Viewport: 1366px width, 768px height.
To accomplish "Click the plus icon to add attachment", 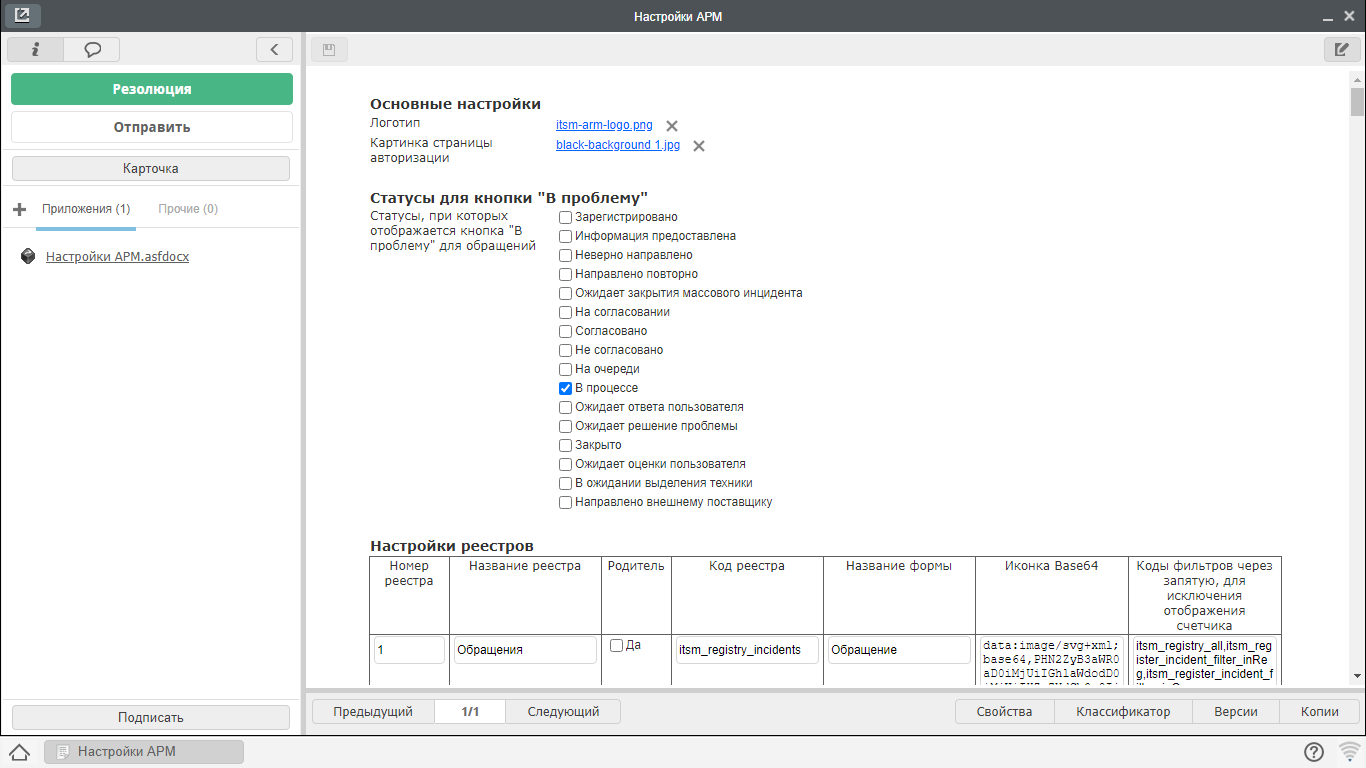I will pos(20,209).
